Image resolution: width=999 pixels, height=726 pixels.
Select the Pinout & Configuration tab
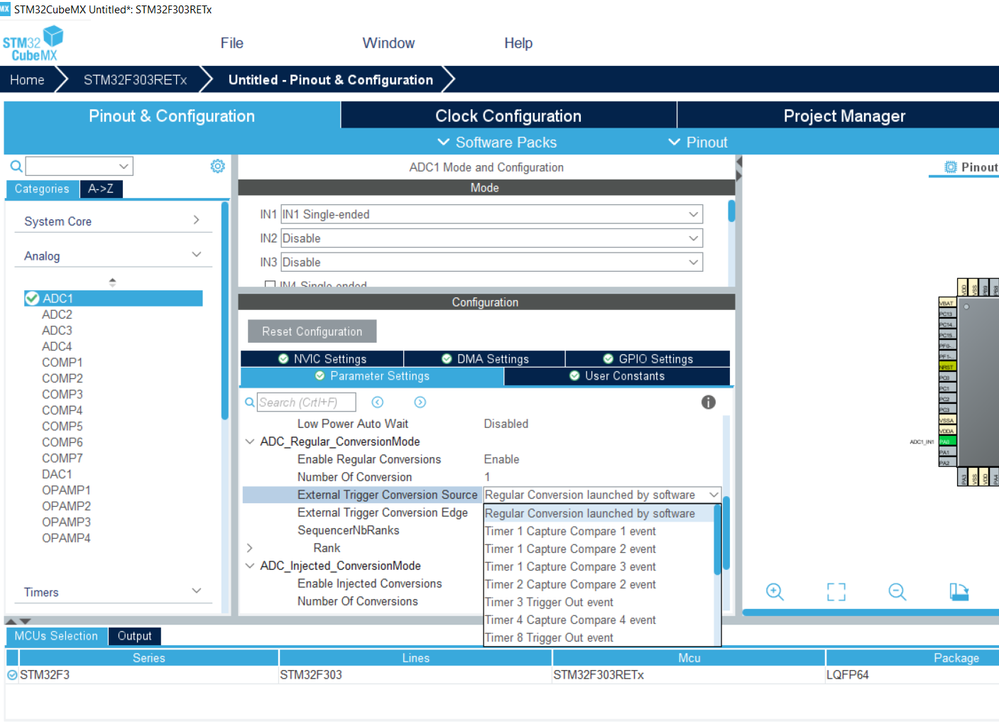coord(172,115)
